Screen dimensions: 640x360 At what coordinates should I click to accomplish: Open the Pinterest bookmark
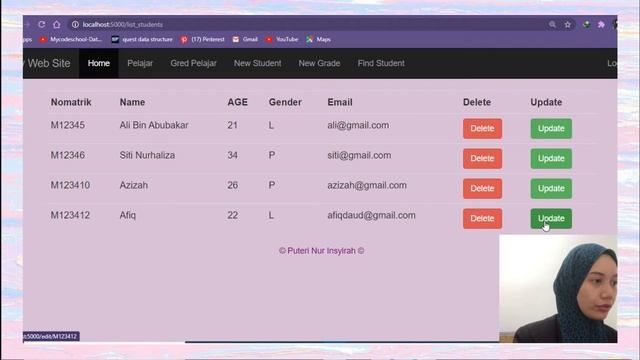pos(202,40)
